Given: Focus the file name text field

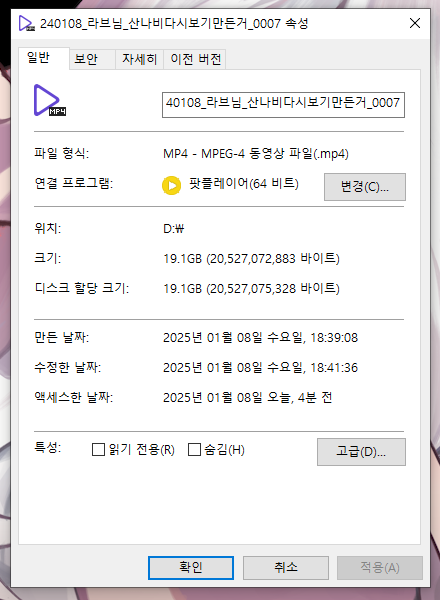Looking at the screenshot, I should click(283, 104).
